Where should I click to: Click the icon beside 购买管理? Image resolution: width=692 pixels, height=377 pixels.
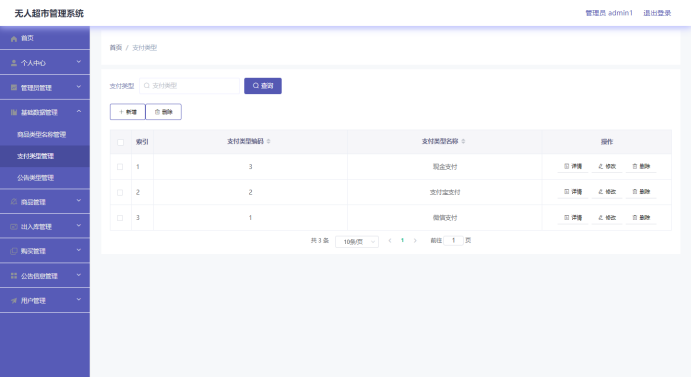(x=14, y=251)
